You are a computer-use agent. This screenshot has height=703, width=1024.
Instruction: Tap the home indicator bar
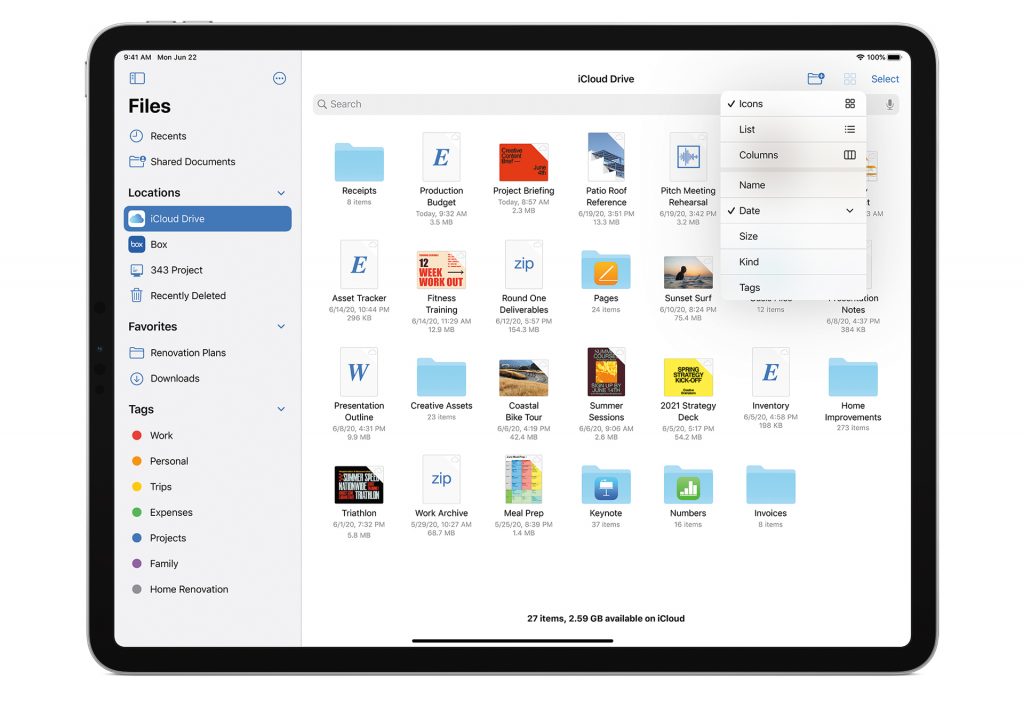point(513,641)
